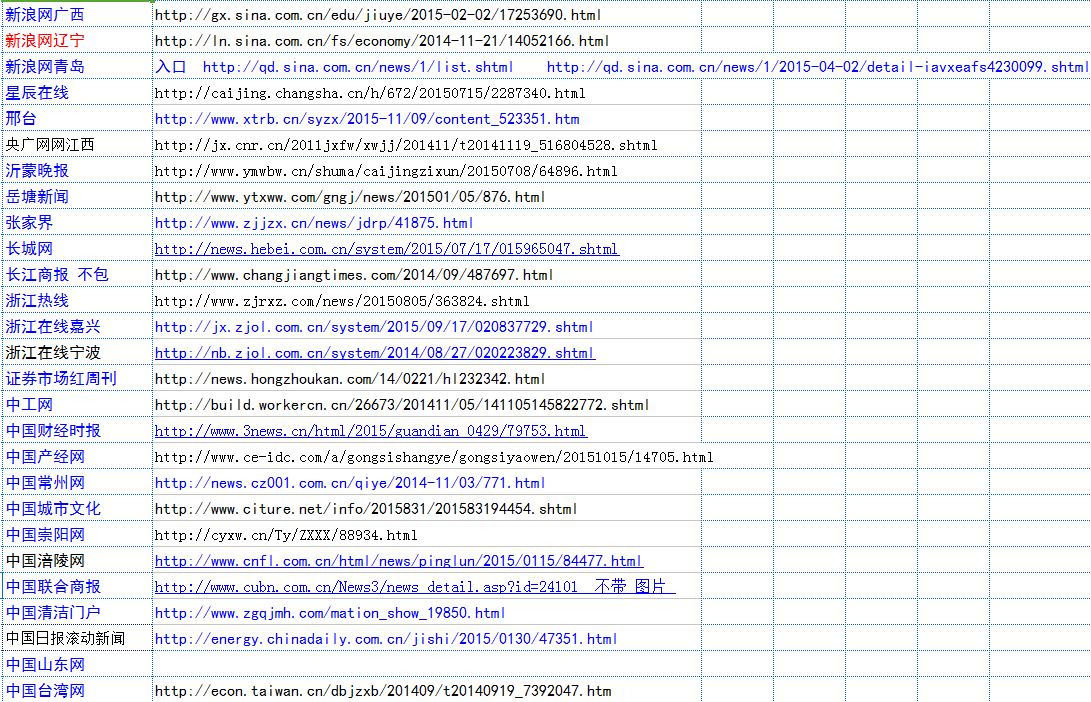The height and width of the screenshot is (702, 1091).
Task: Click the qd.sina.com.cn list.shtml URL cell
Action: [x=358, y=67]
